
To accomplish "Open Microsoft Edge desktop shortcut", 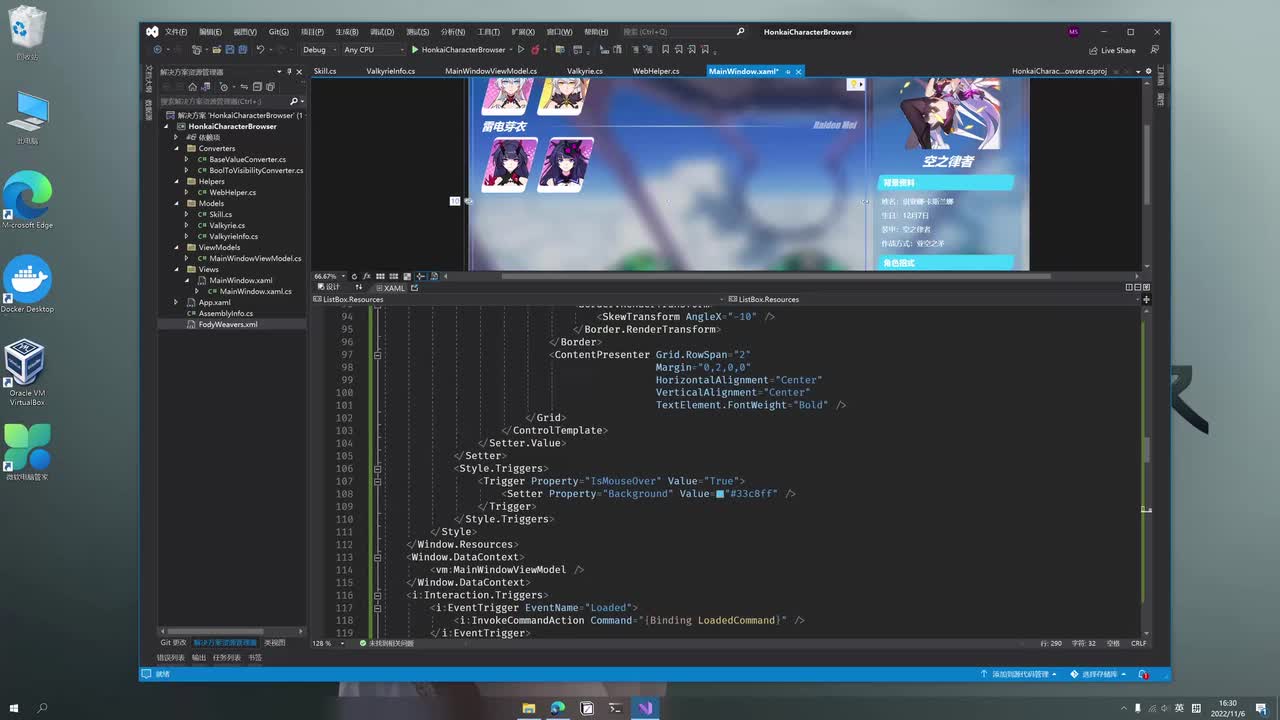I will [27, 200].
